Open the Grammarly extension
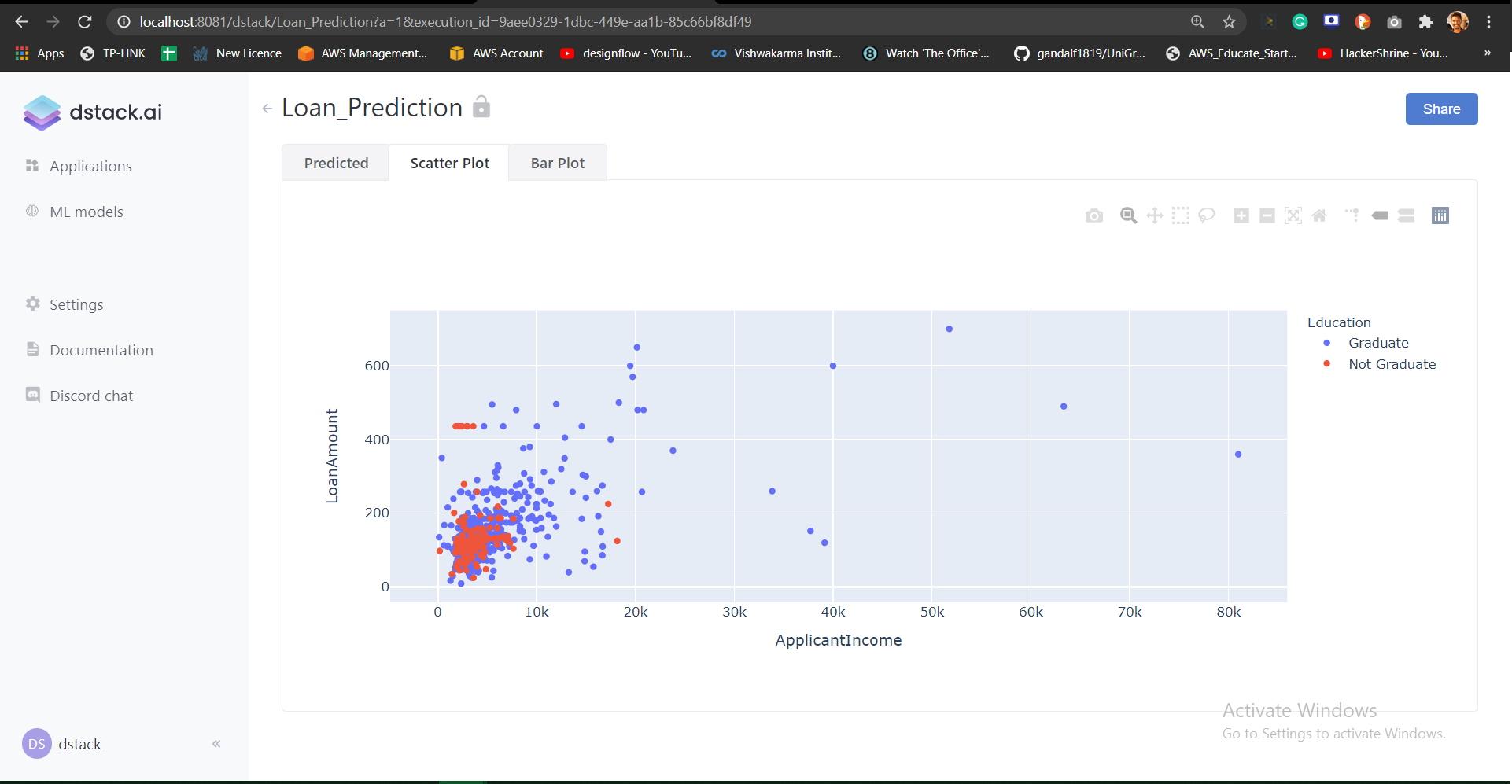Screen dimensions: 1512x784 (x=1300, y=22)
